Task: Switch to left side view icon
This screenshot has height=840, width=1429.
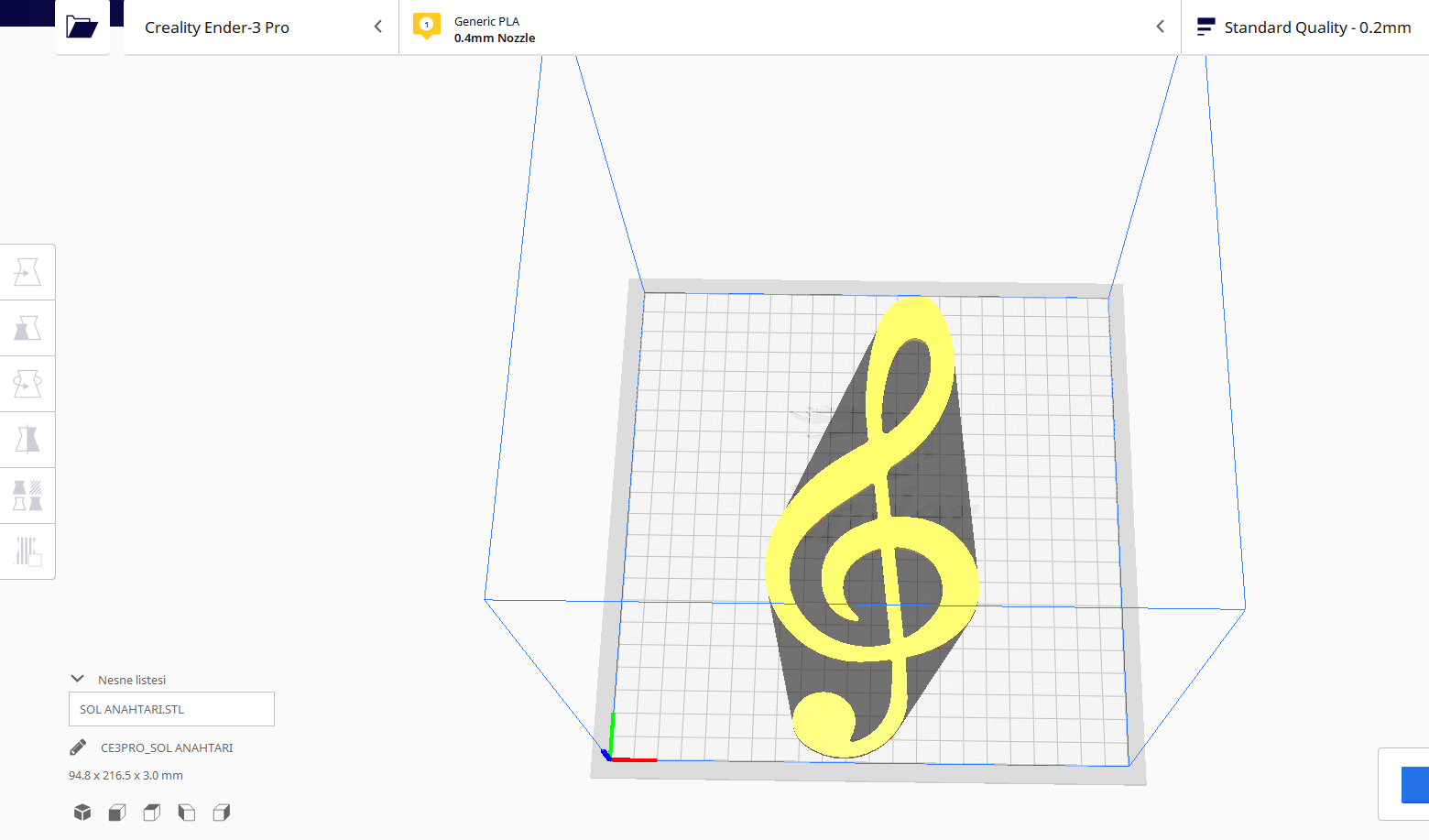Action: pyautogui.click(x=187, y=813)
